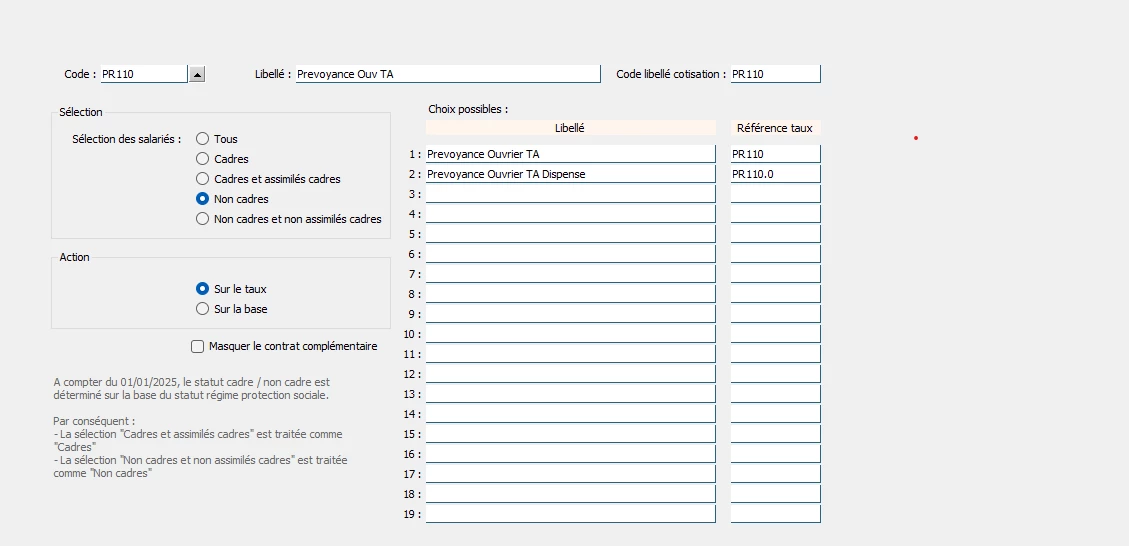Click into the Code field containing PR110
Viewport: 1129px width, 546px height.
click(144, 74)
